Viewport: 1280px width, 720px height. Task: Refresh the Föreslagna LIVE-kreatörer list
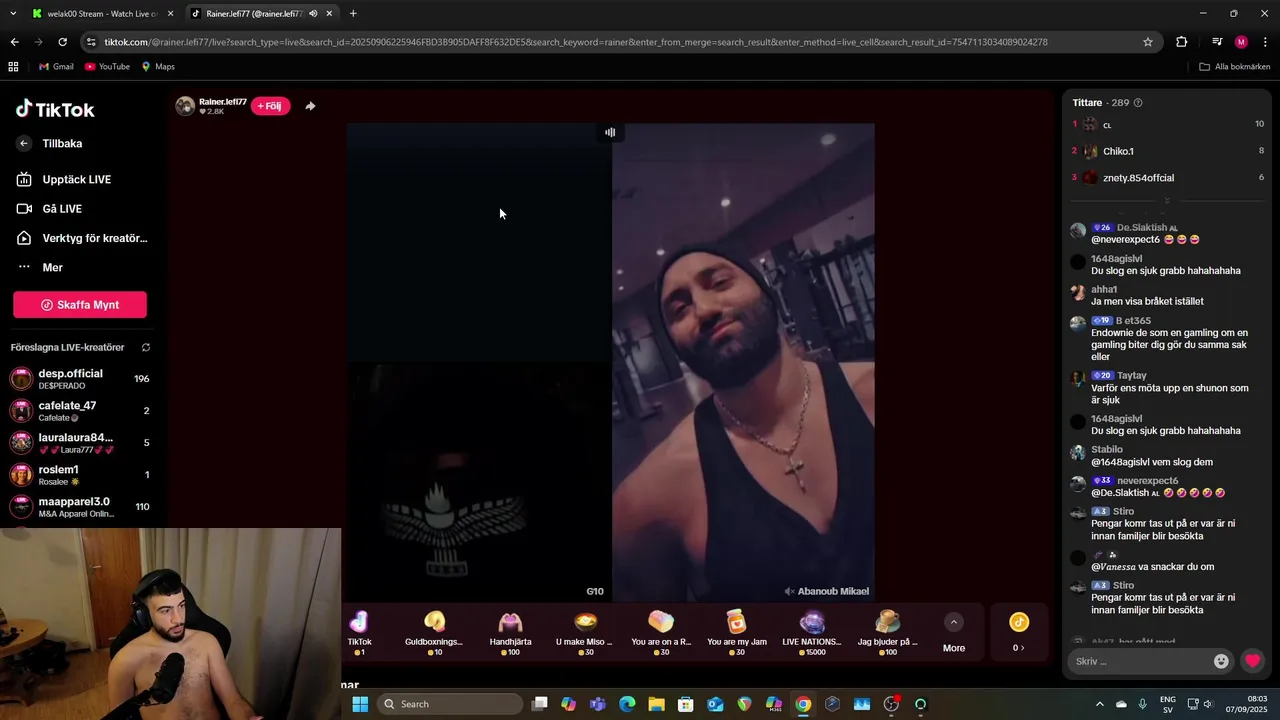145,347
